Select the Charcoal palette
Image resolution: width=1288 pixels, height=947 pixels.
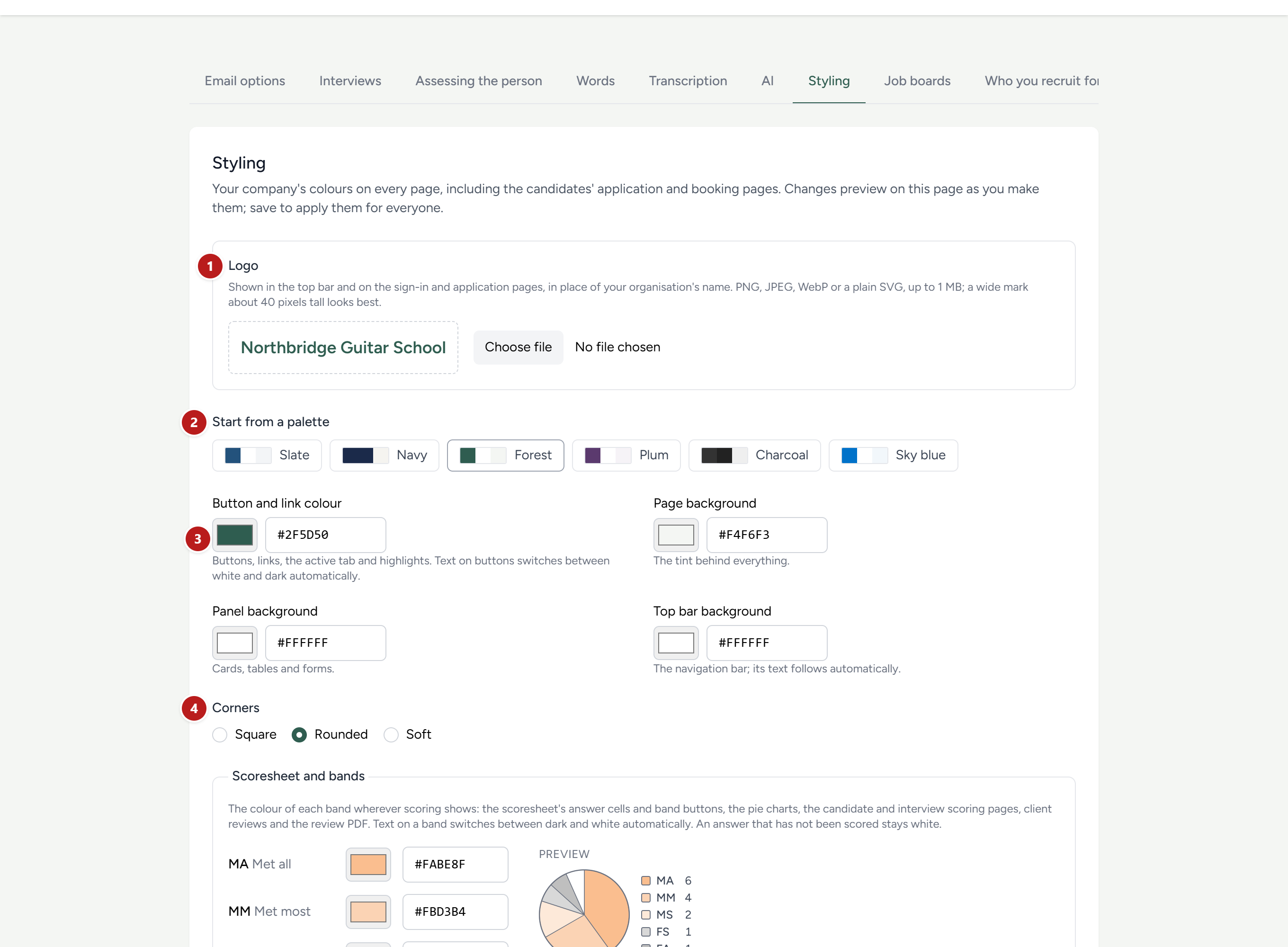click(x=755, y=455)
